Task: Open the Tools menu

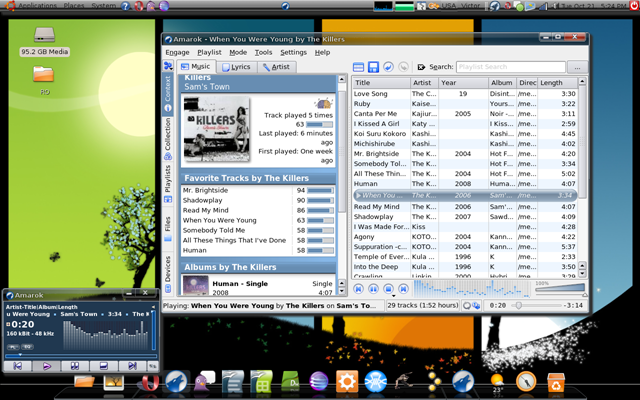Action: tap(263, 53)
